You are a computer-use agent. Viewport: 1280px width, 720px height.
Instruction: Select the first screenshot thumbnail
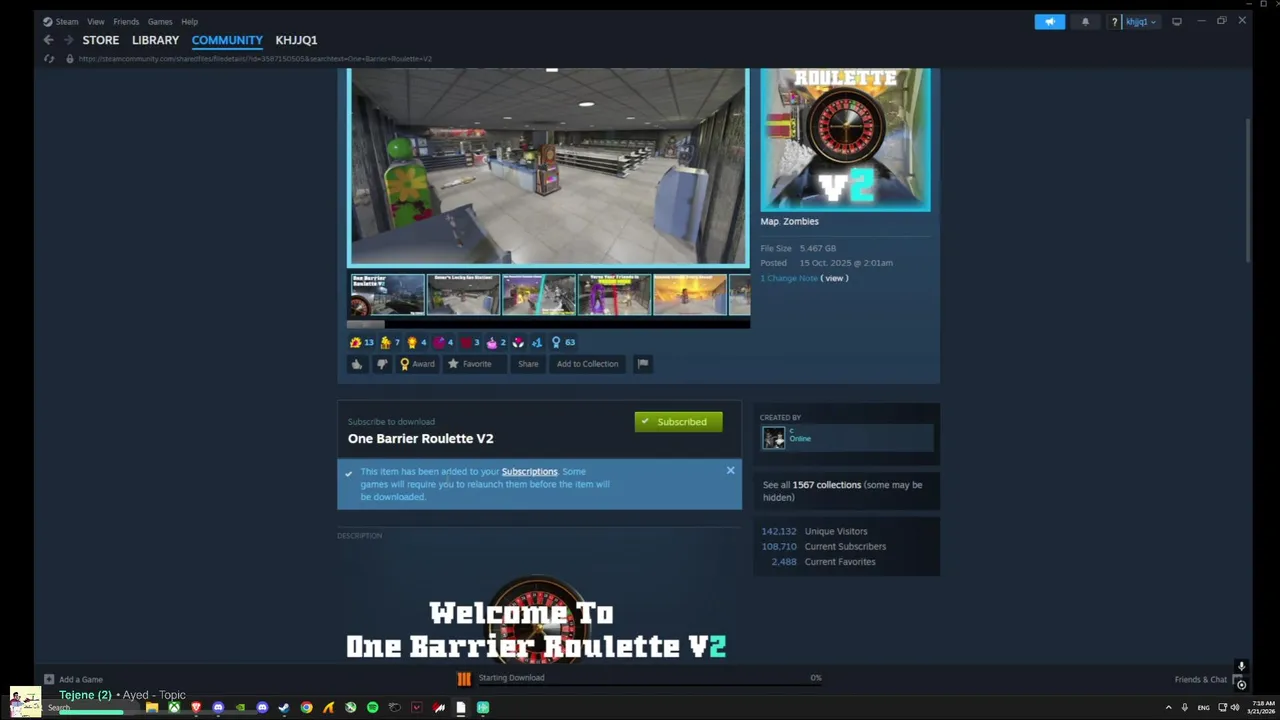pyautogui.click(x=386, y=295)
